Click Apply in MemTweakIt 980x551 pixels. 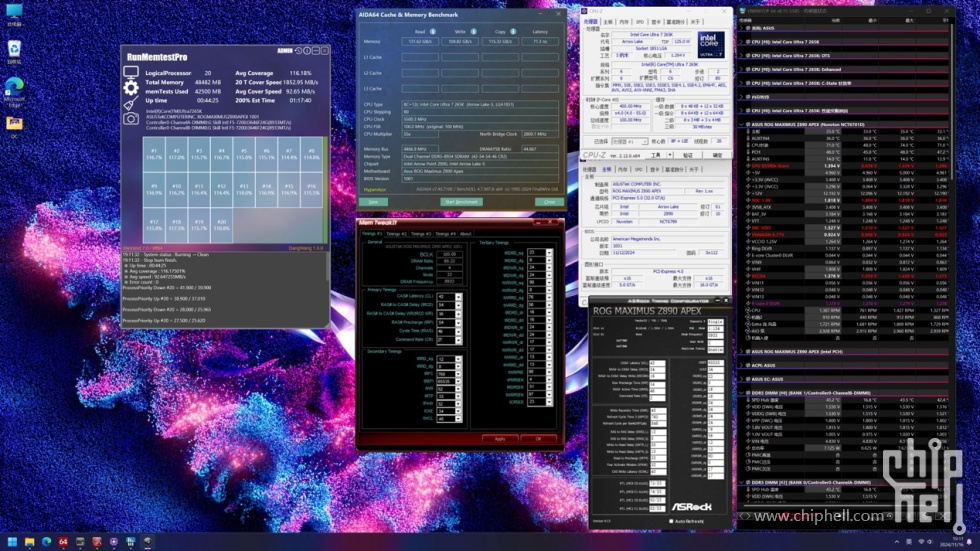[x=500, y=439]
